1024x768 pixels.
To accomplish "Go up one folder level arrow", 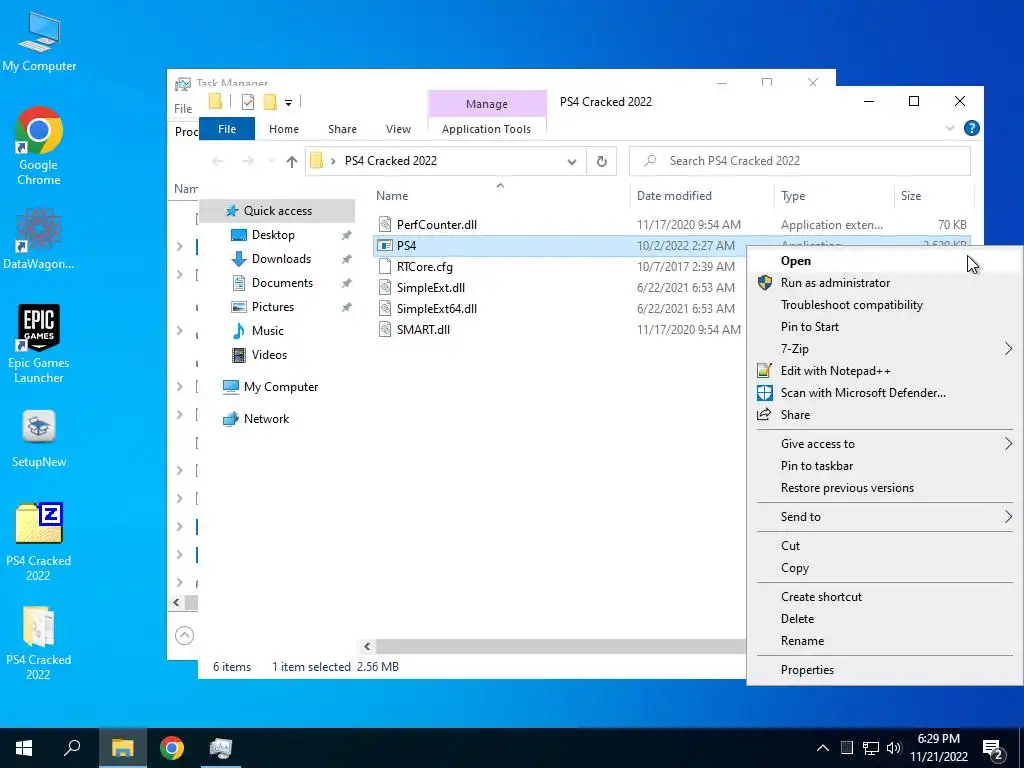I will point(291,161).
